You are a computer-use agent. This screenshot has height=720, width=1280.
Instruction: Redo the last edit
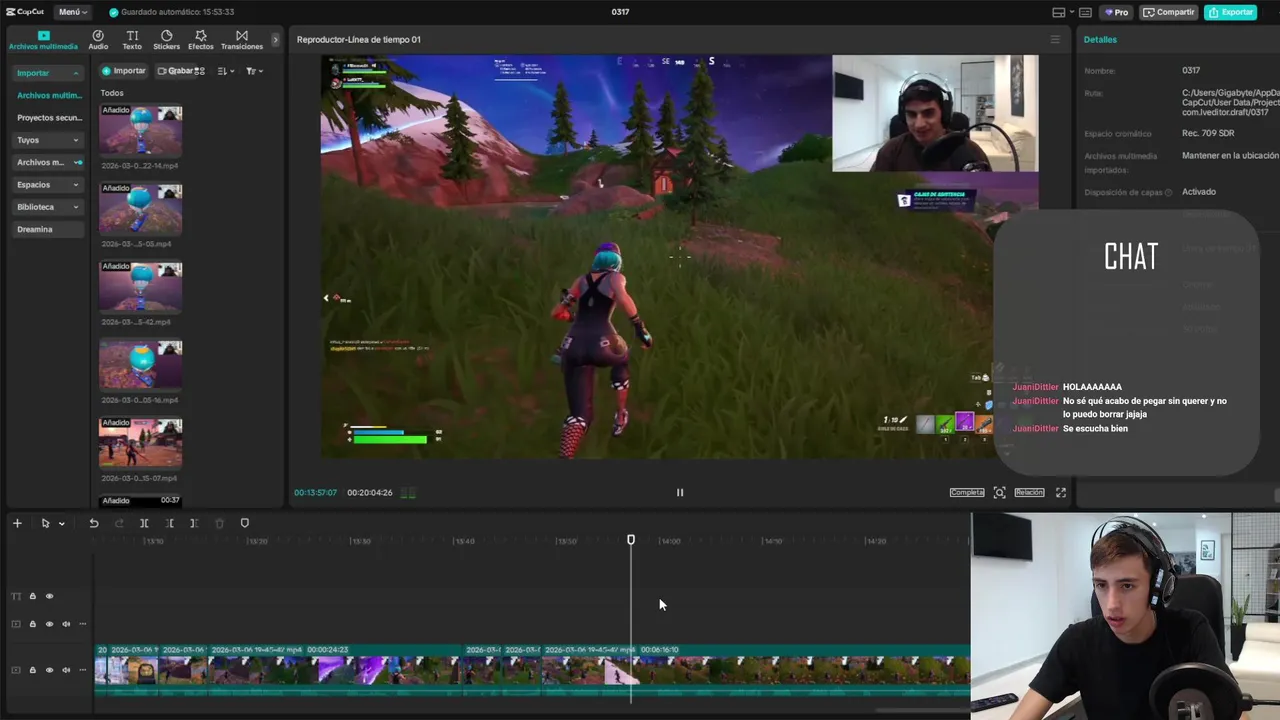pyautogui.click(x=119, y=523)
